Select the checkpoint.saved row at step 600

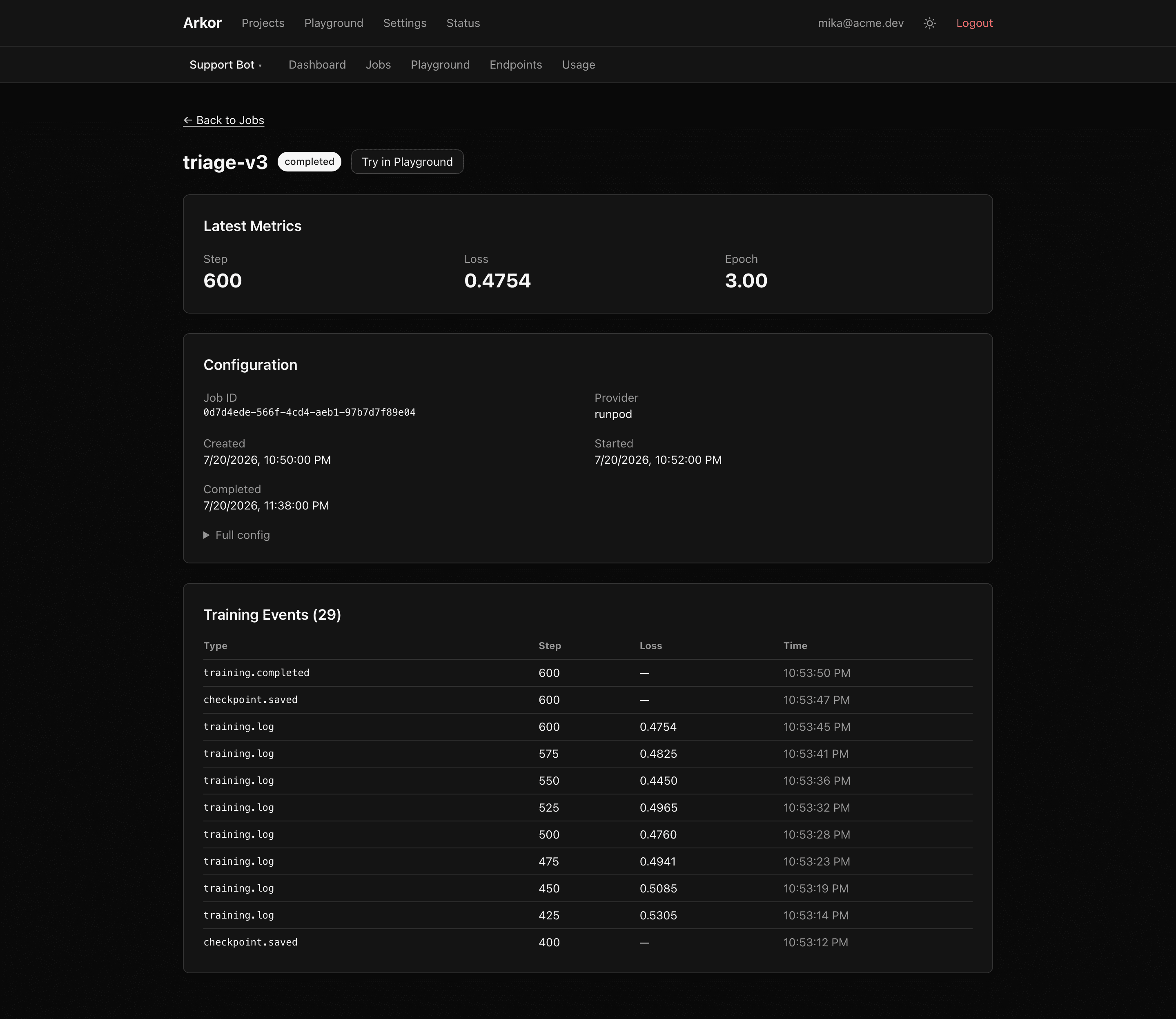click(588, 700)
